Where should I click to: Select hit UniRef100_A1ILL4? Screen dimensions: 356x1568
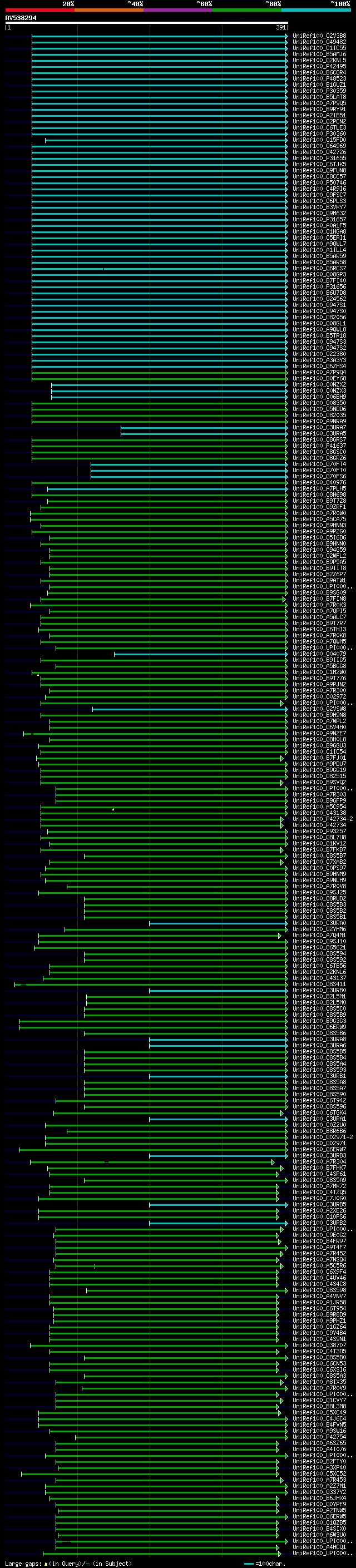319,250
